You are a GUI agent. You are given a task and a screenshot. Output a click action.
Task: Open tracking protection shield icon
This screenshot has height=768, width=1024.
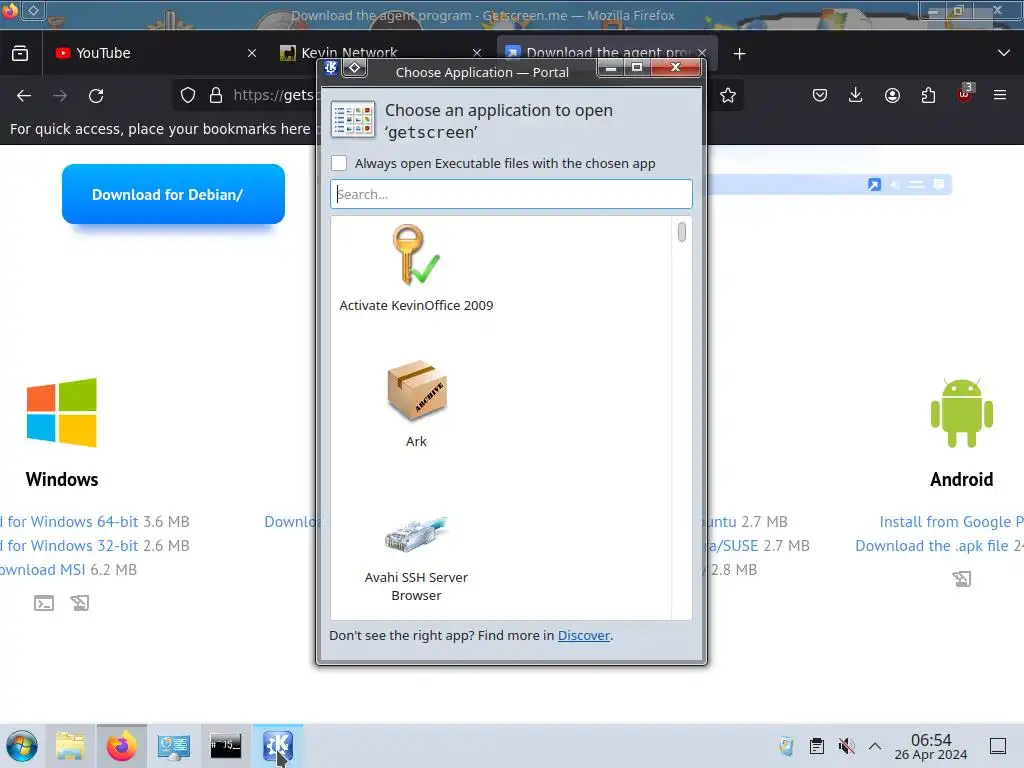coord(188,95)
